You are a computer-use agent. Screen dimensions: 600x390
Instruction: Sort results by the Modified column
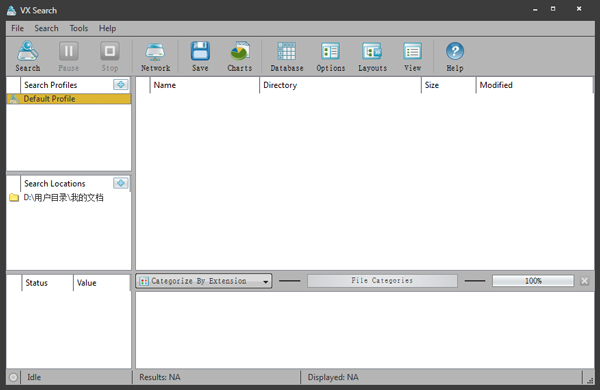pyautogui.click(x=534, y=85)
